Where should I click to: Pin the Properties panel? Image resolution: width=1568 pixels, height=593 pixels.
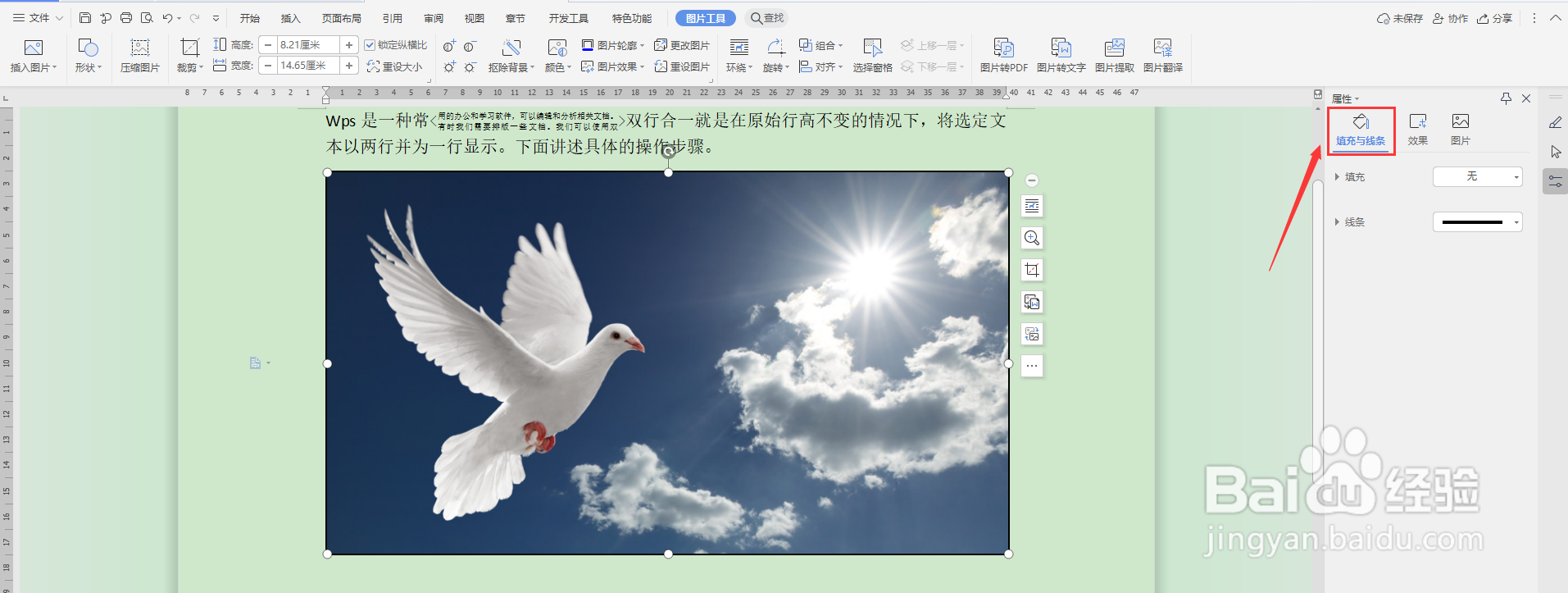[1506, 98]
